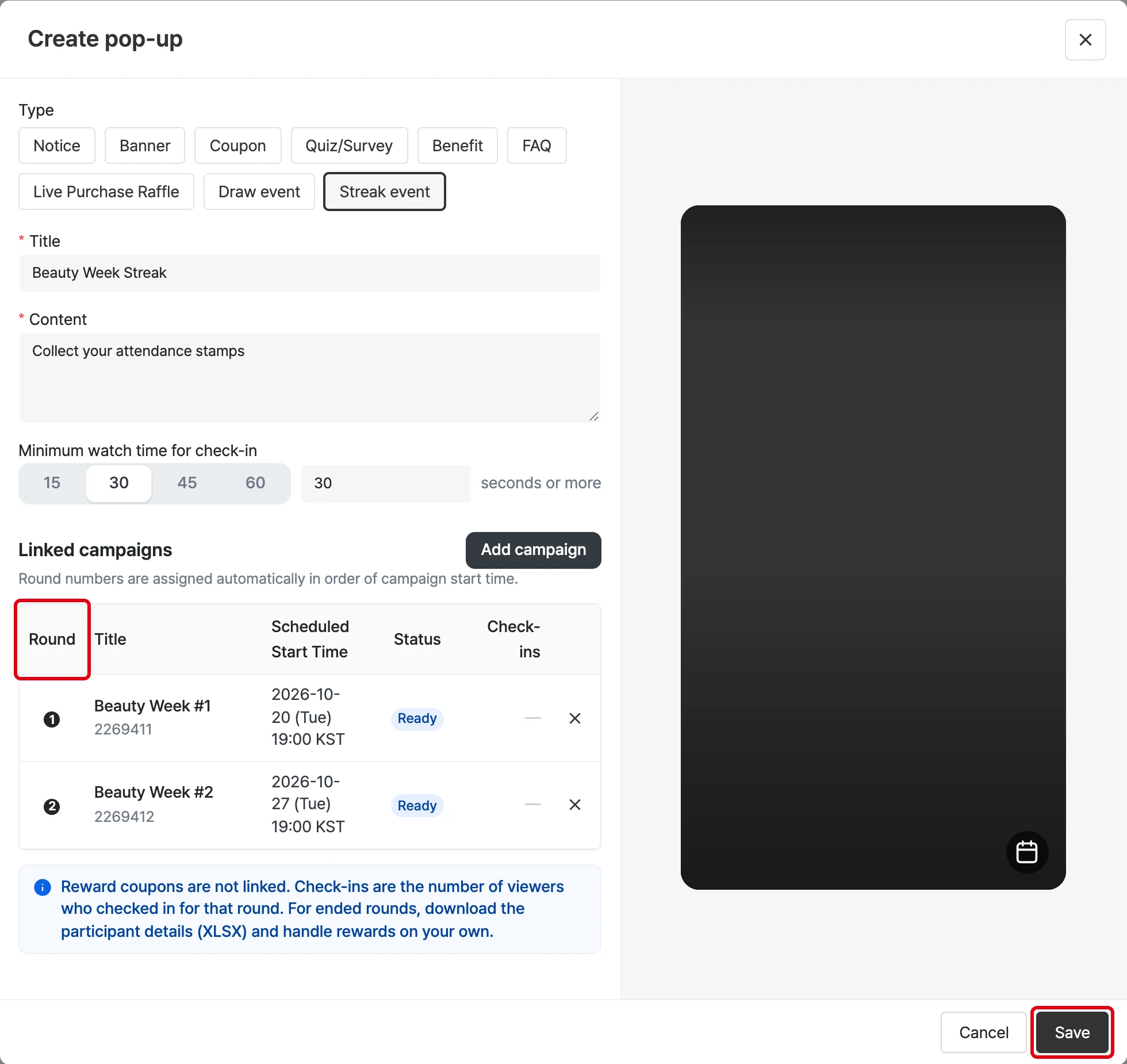Click the Cancel button

(x=983, y=1032)
